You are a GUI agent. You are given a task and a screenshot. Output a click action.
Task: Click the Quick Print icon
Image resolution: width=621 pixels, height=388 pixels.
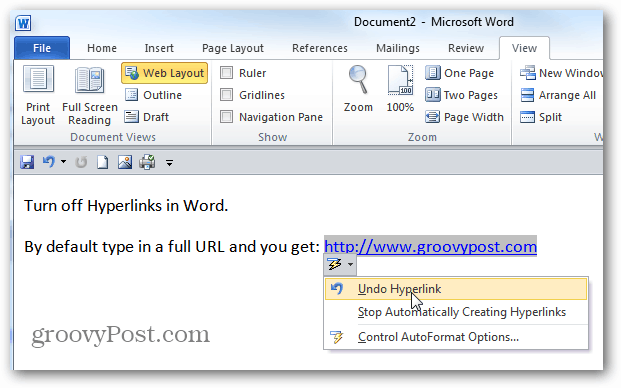[147, 162]
